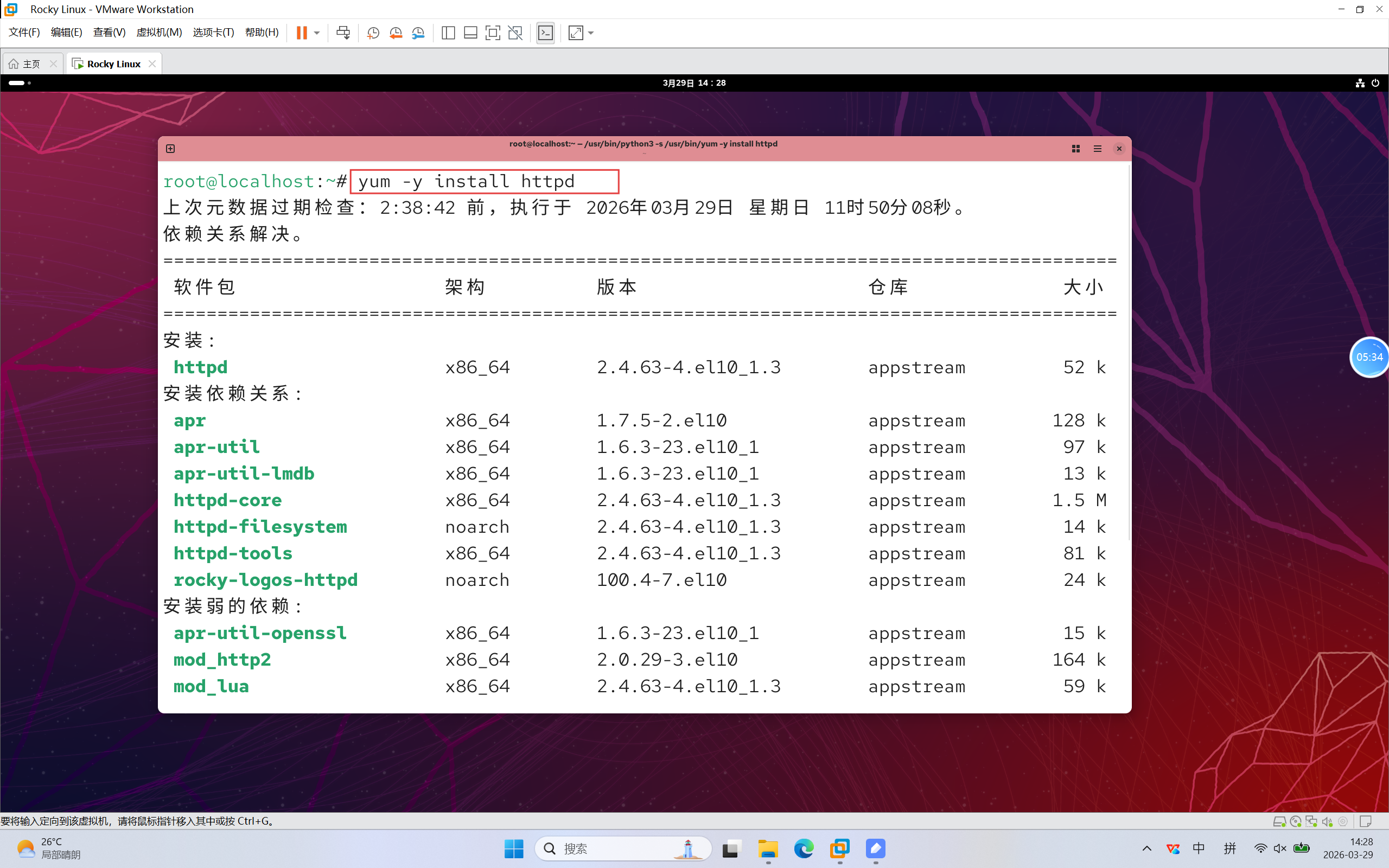Show hidden system tray icons
This screenshot has width=1389, height=868.
(x=1147, y=848)
